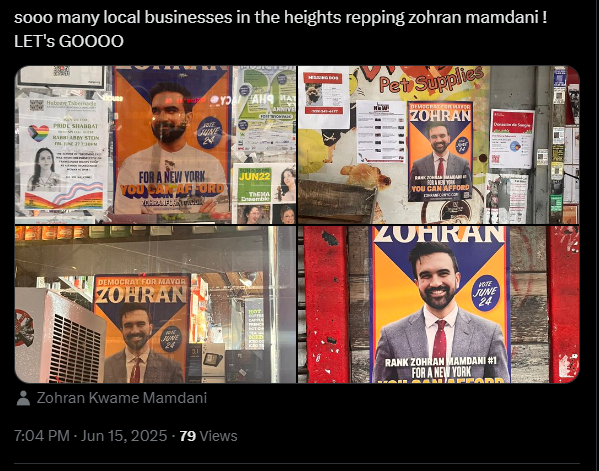Click the missing dog flyer in second photo

[324, 97]
